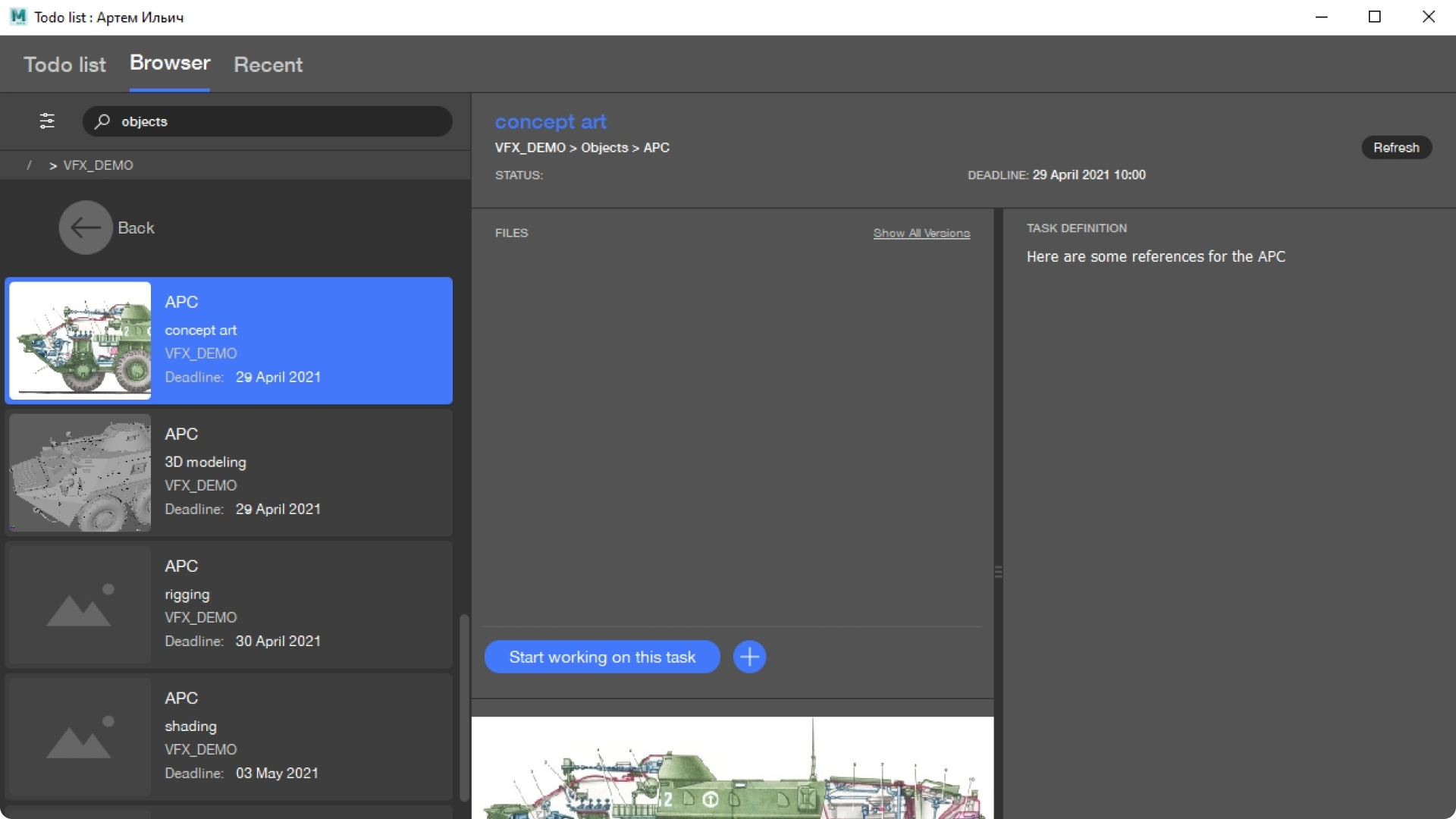
Task: Open the Recent tab
Action: click(x=268, y=64)
